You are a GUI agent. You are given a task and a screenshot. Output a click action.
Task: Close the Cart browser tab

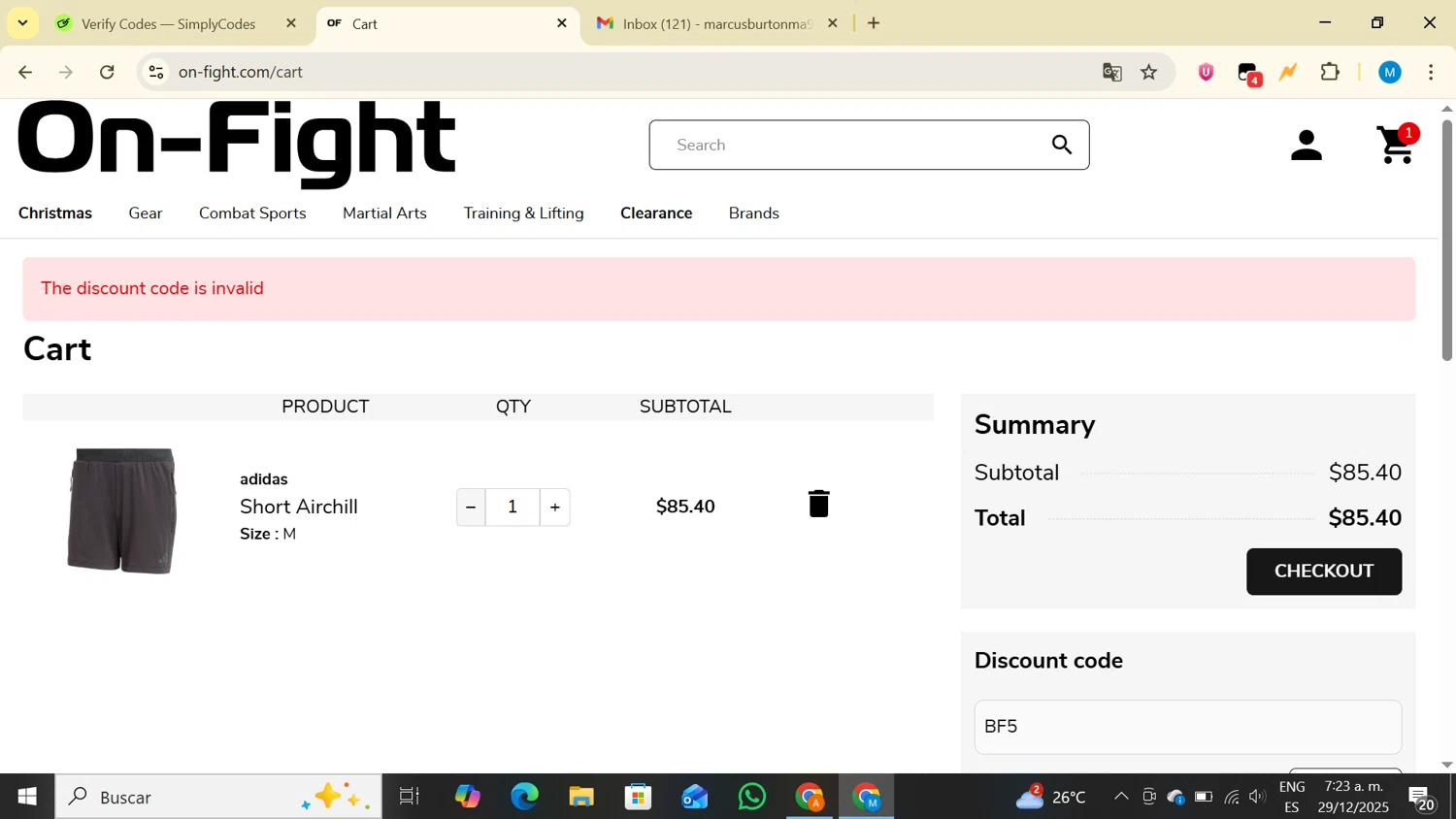click(x=562, y=23)
